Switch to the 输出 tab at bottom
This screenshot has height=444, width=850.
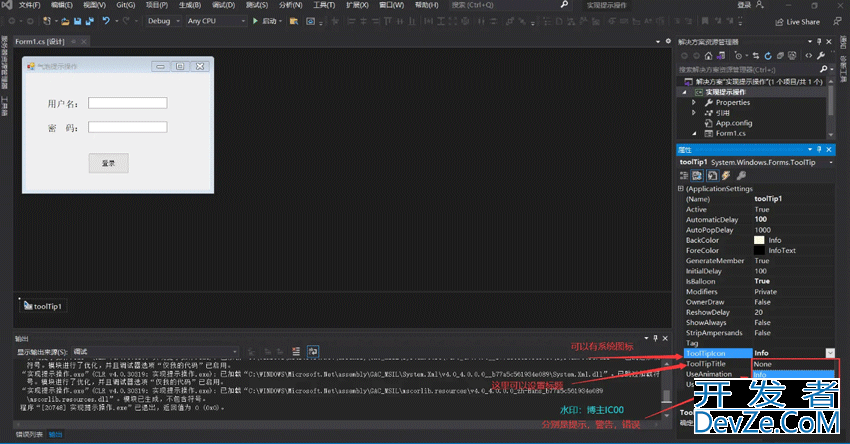[x=55, y=434]
